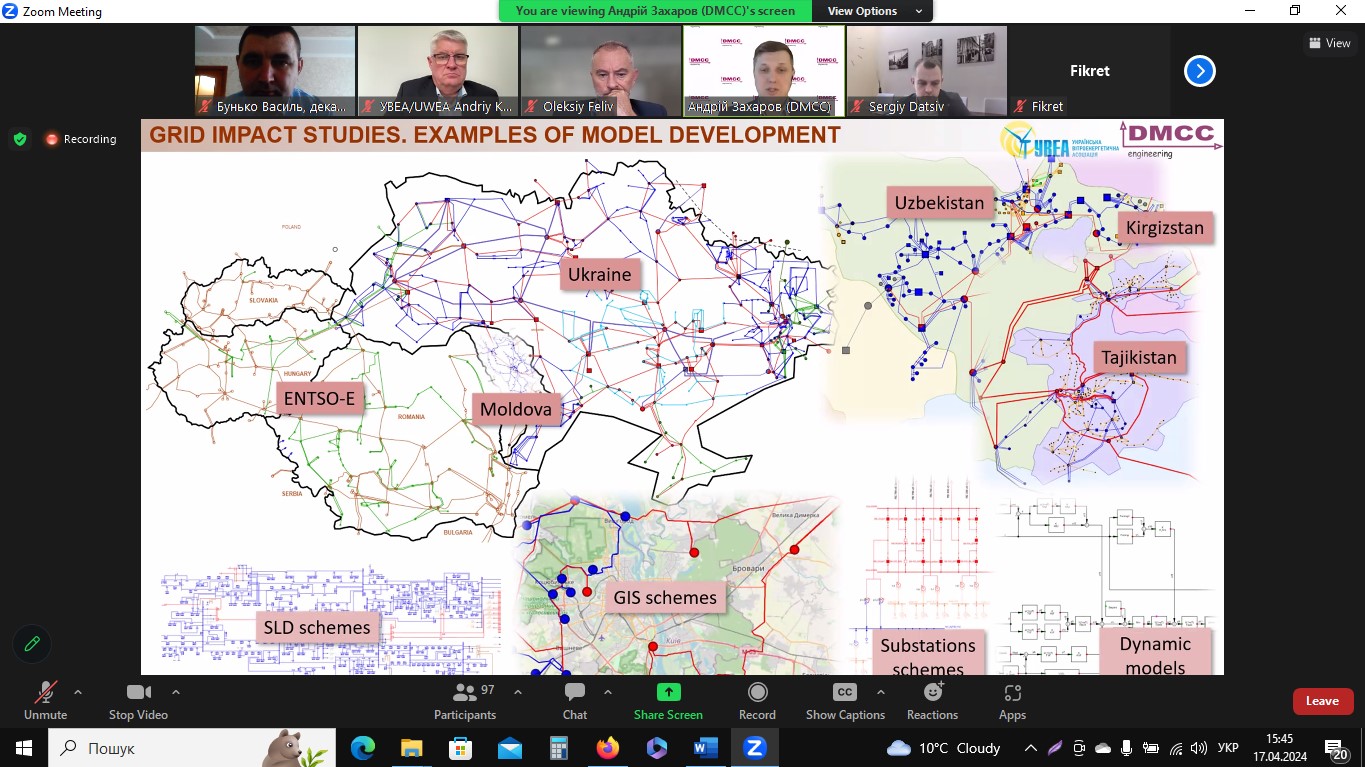Select Fikret participant tile

pyautogui.click(x=1090, y=71)
